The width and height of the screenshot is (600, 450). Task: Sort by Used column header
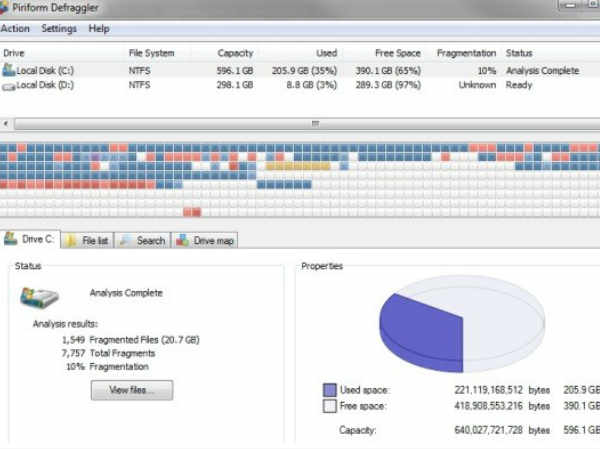pos(327,53)
